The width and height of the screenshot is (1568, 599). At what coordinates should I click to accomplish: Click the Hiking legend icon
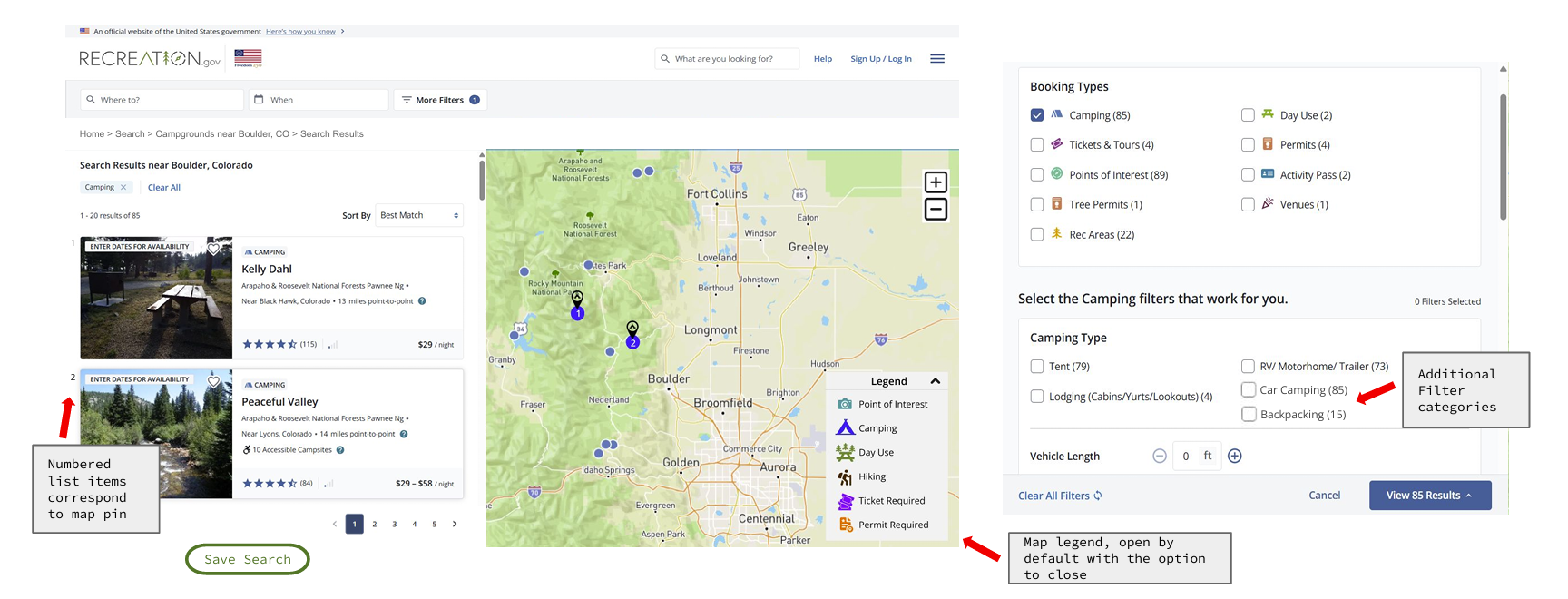845,476
